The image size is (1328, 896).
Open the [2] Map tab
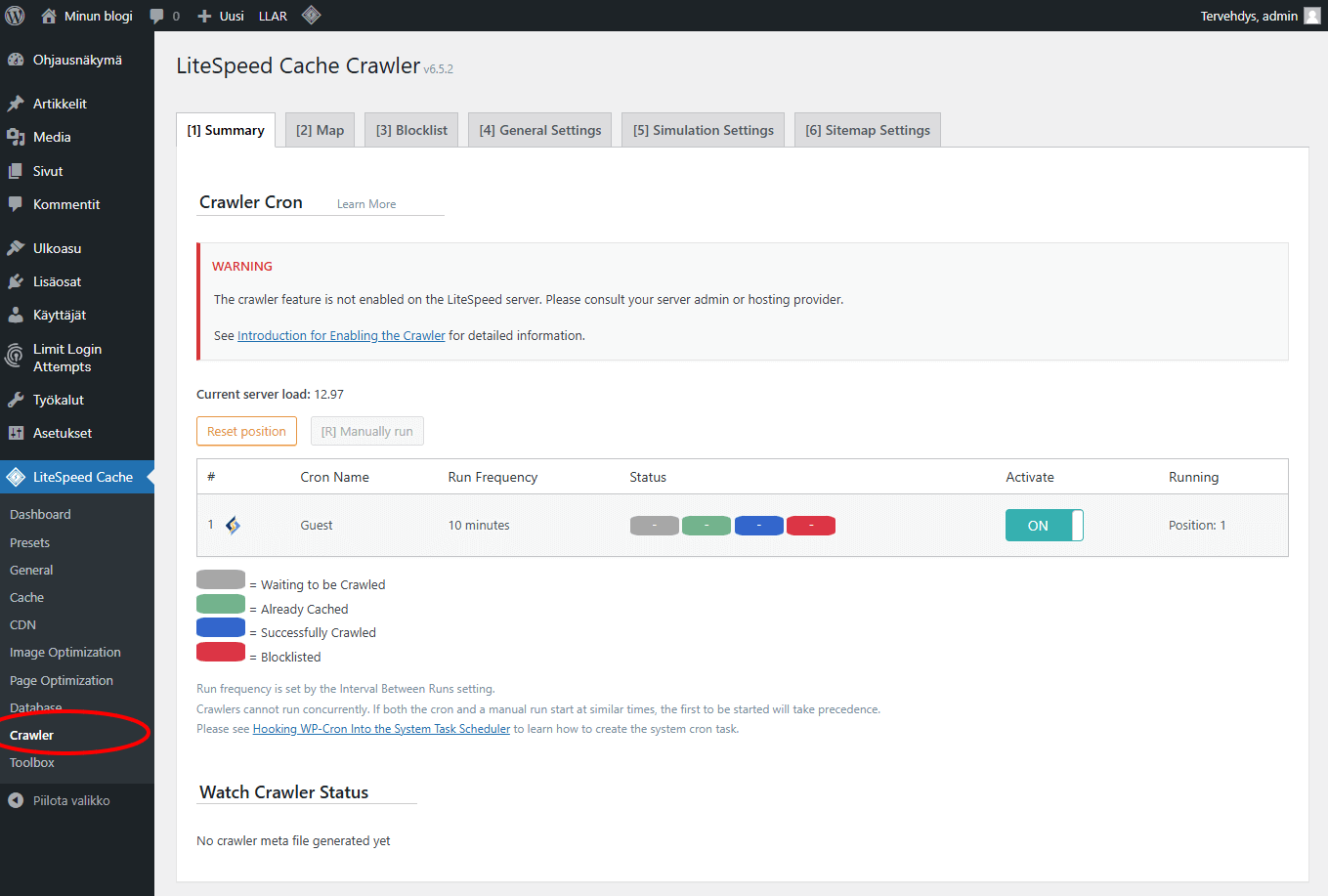pos(320,130)
